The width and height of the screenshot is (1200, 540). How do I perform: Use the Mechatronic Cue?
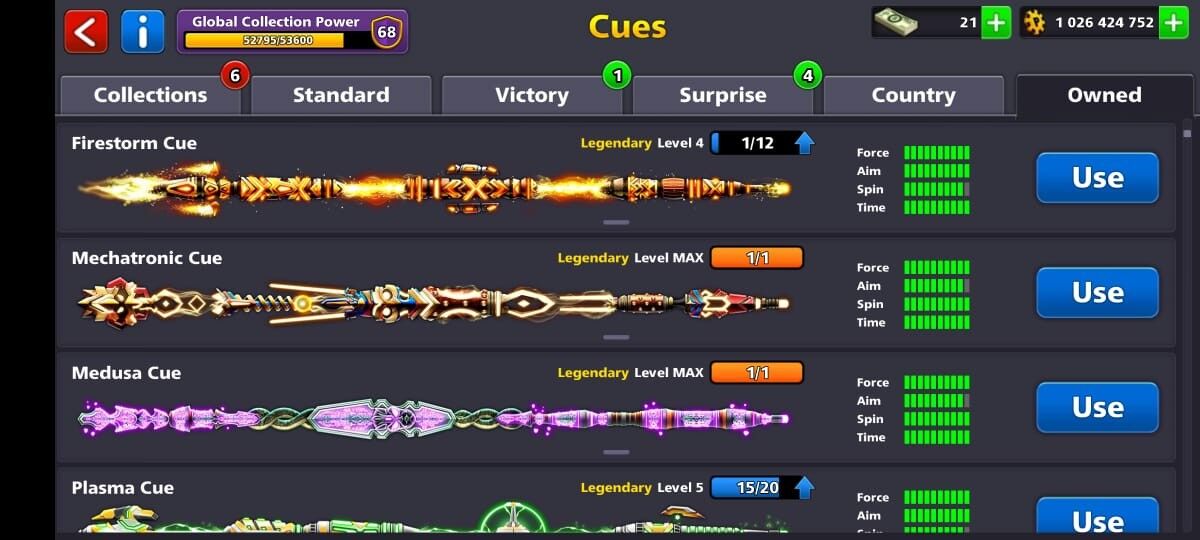pyautogui.click(x=1097, y=293)
